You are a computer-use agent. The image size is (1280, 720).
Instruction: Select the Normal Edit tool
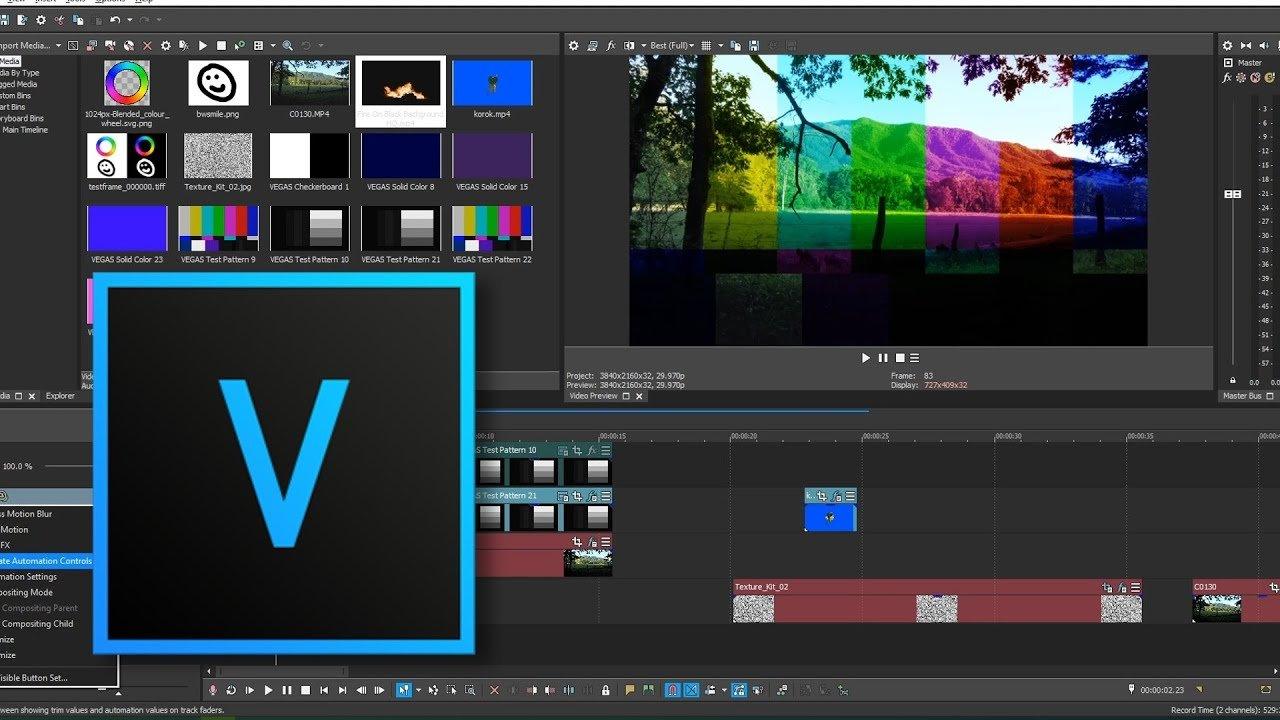[405, 690]
